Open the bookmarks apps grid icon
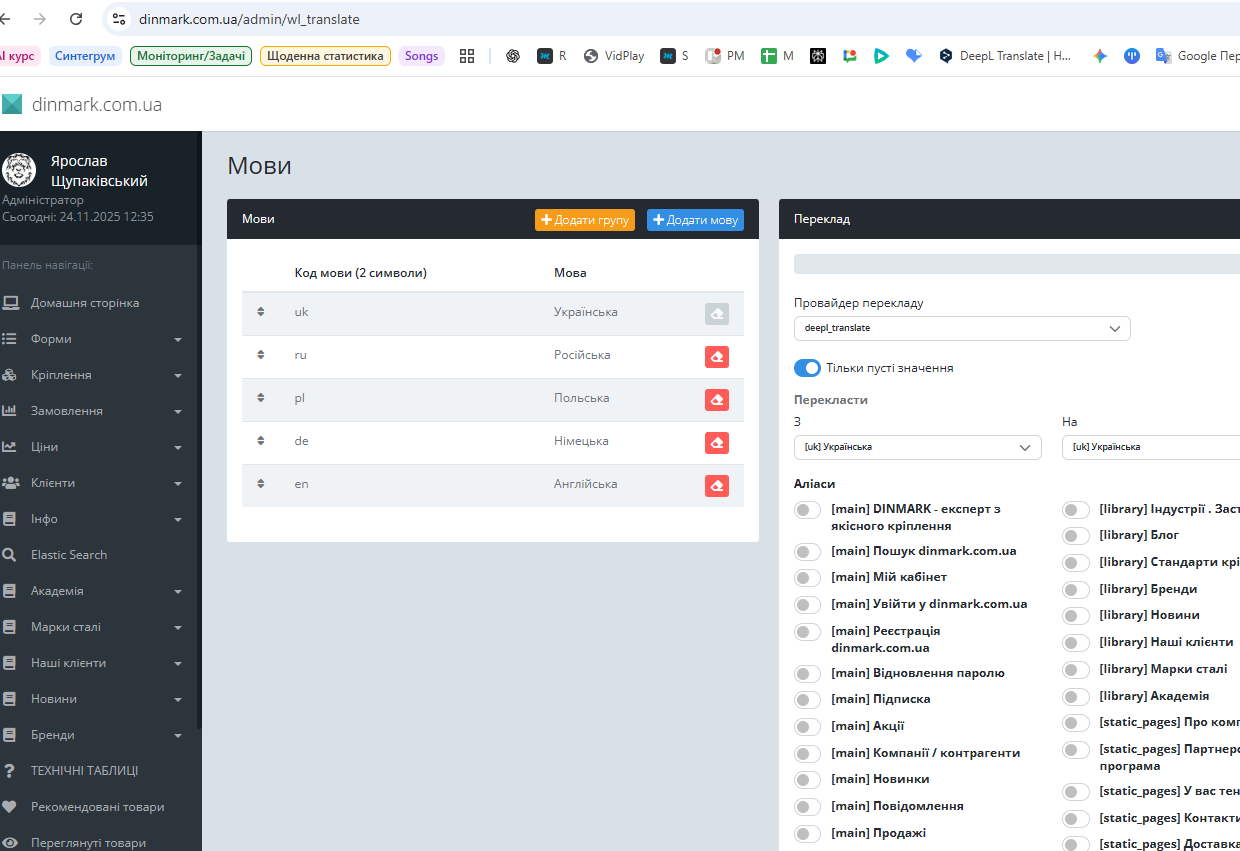 click(x=467, y=56)
